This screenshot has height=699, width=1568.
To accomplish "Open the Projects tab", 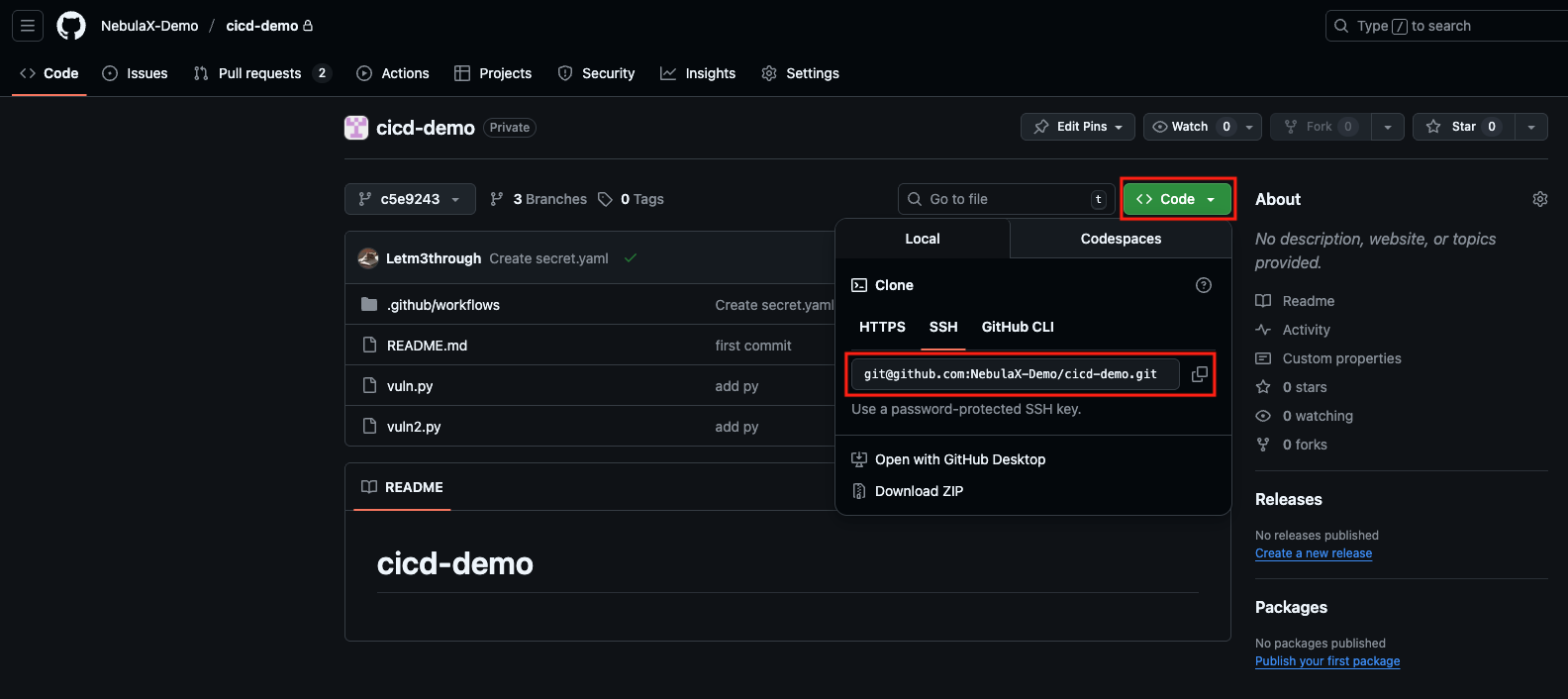I will 493,73.
